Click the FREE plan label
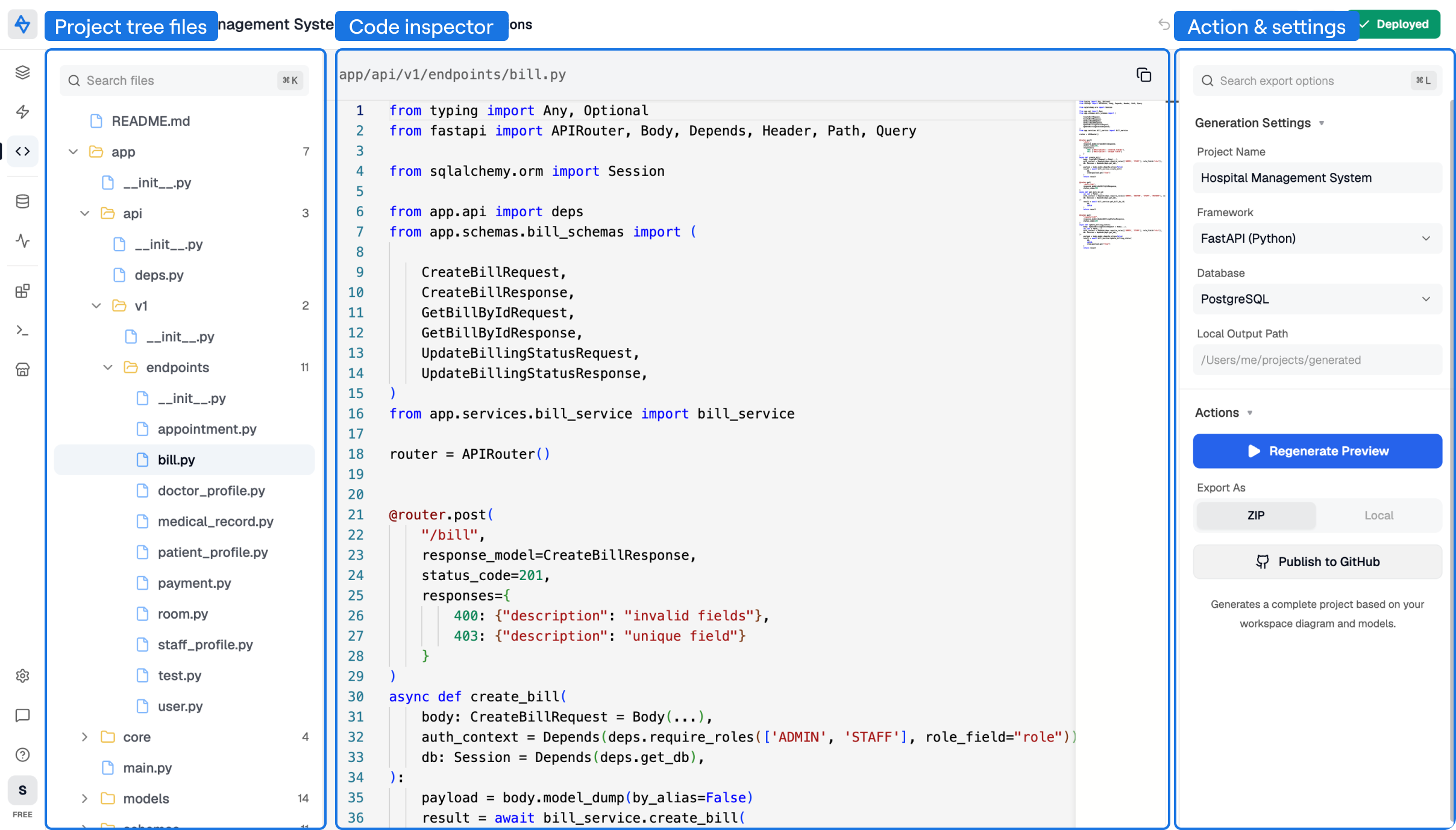Image resolution: width=1456 pixels, height=830 pixels. tap(22, 814)
